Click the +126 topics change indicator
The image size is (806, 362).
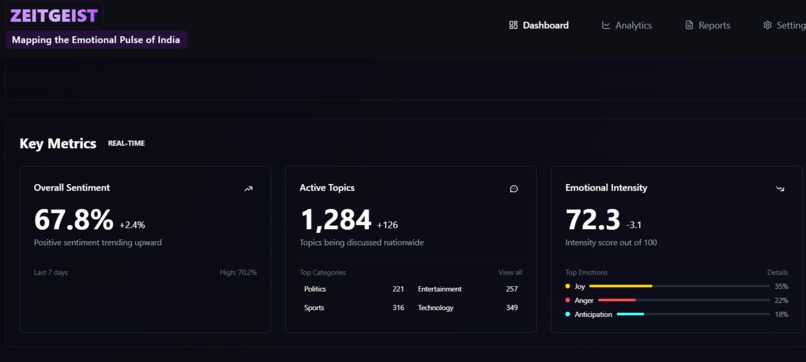(x=387, y=225)
